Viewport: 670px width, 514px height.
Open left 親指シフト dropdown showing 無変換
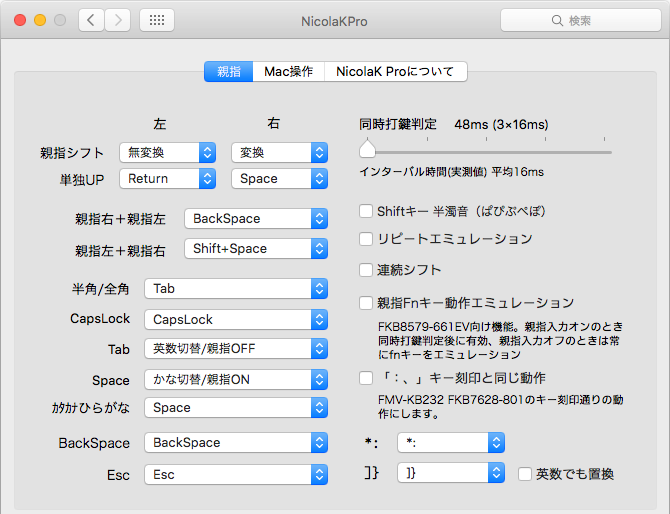tap(168, 153)
